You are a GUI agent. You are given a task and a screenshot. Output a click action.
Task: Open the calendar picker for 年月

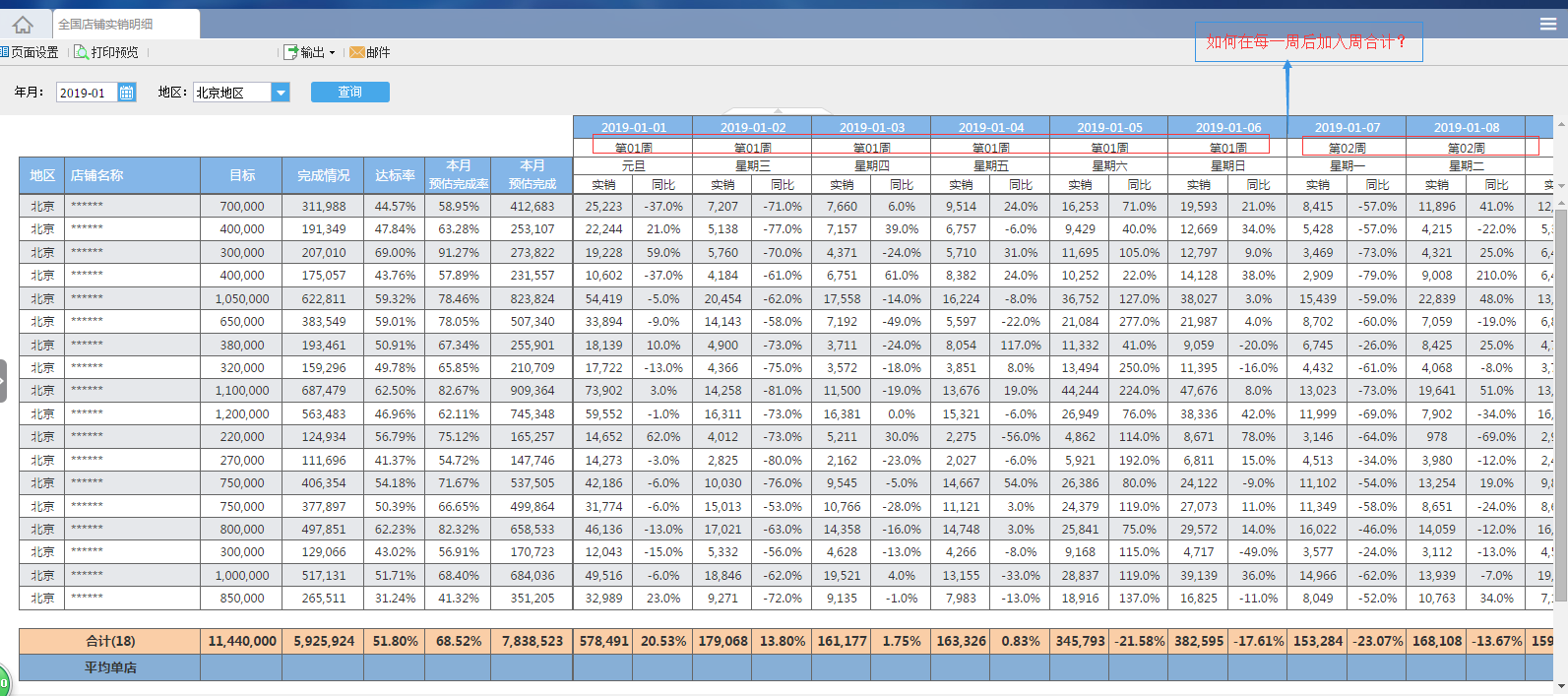click(127, 93)
